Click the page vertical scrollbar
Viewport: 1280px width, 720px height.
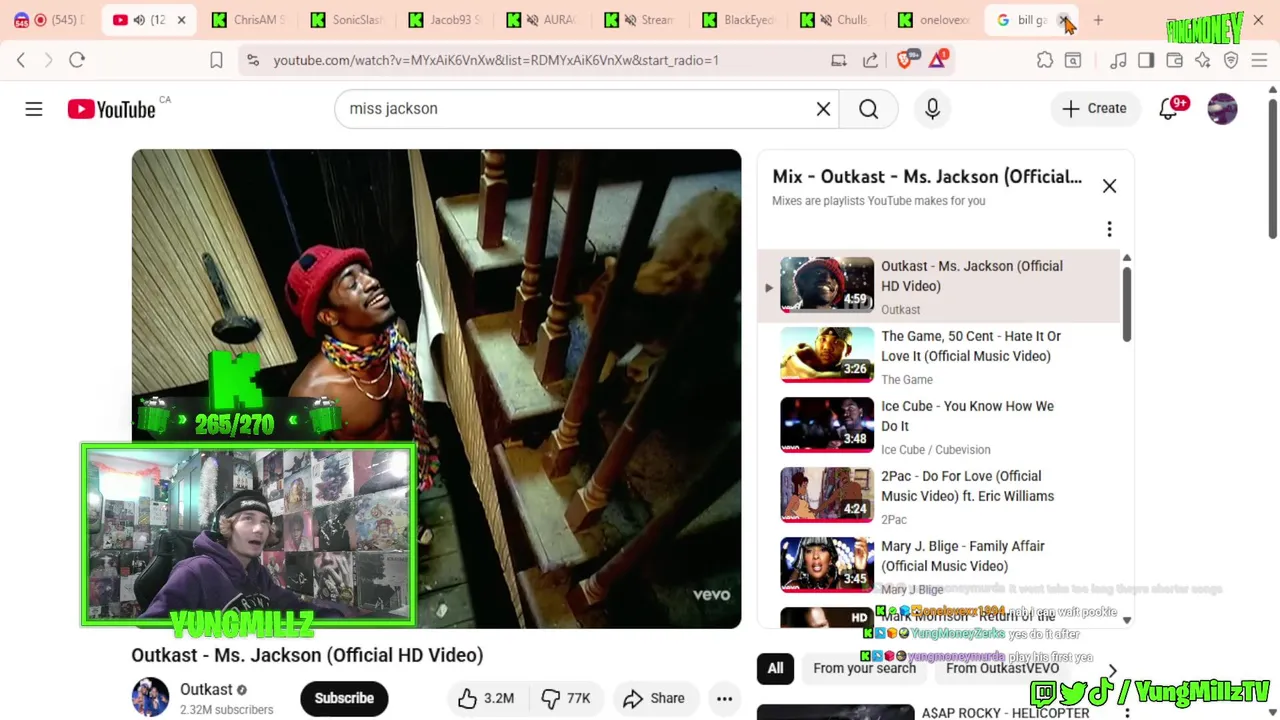pos(1272,168)
